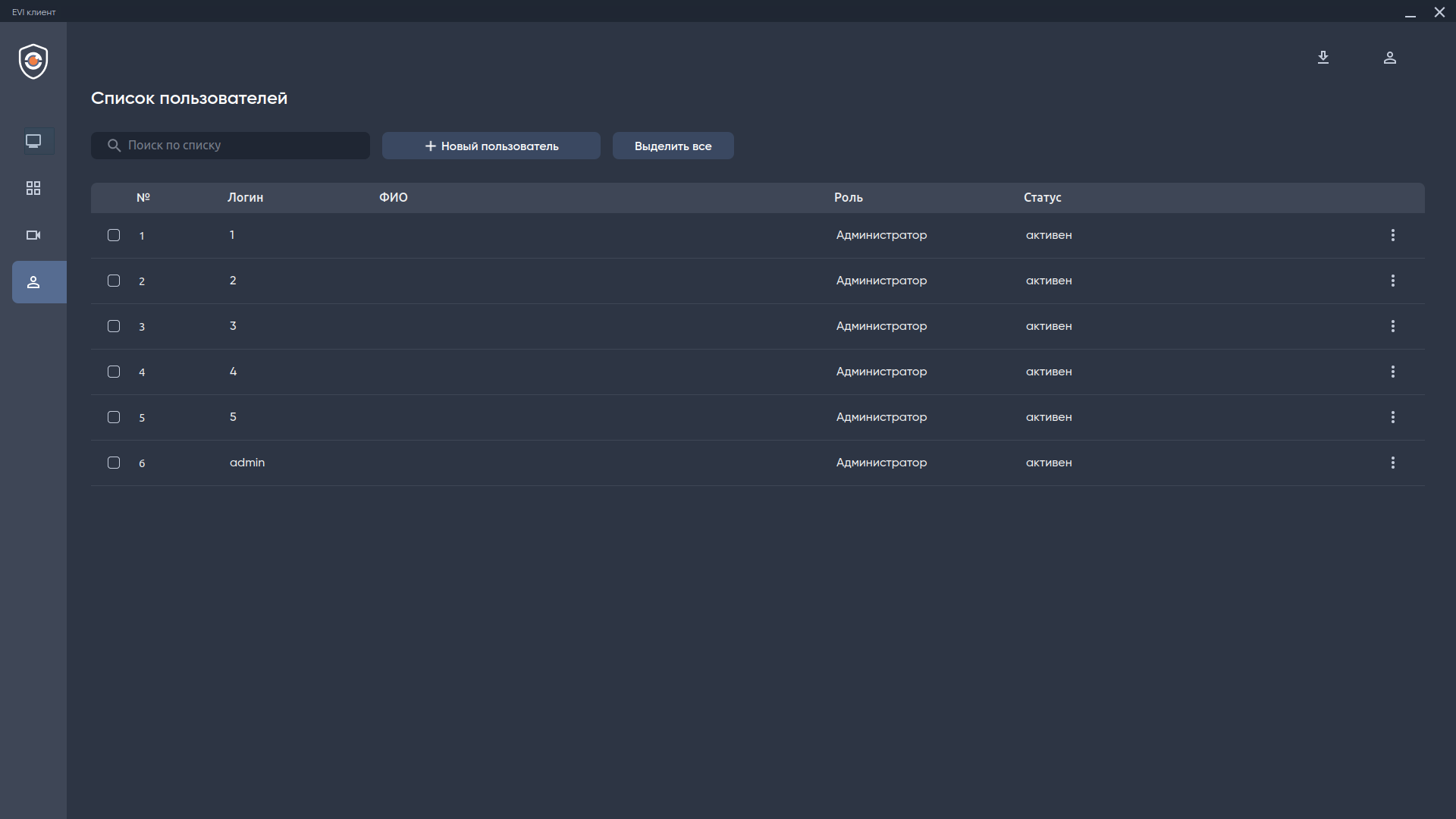The image size is (1456, 819).
Task: Click the download icon at top right
Action: pyautogui.click(x=1323, y=58)
